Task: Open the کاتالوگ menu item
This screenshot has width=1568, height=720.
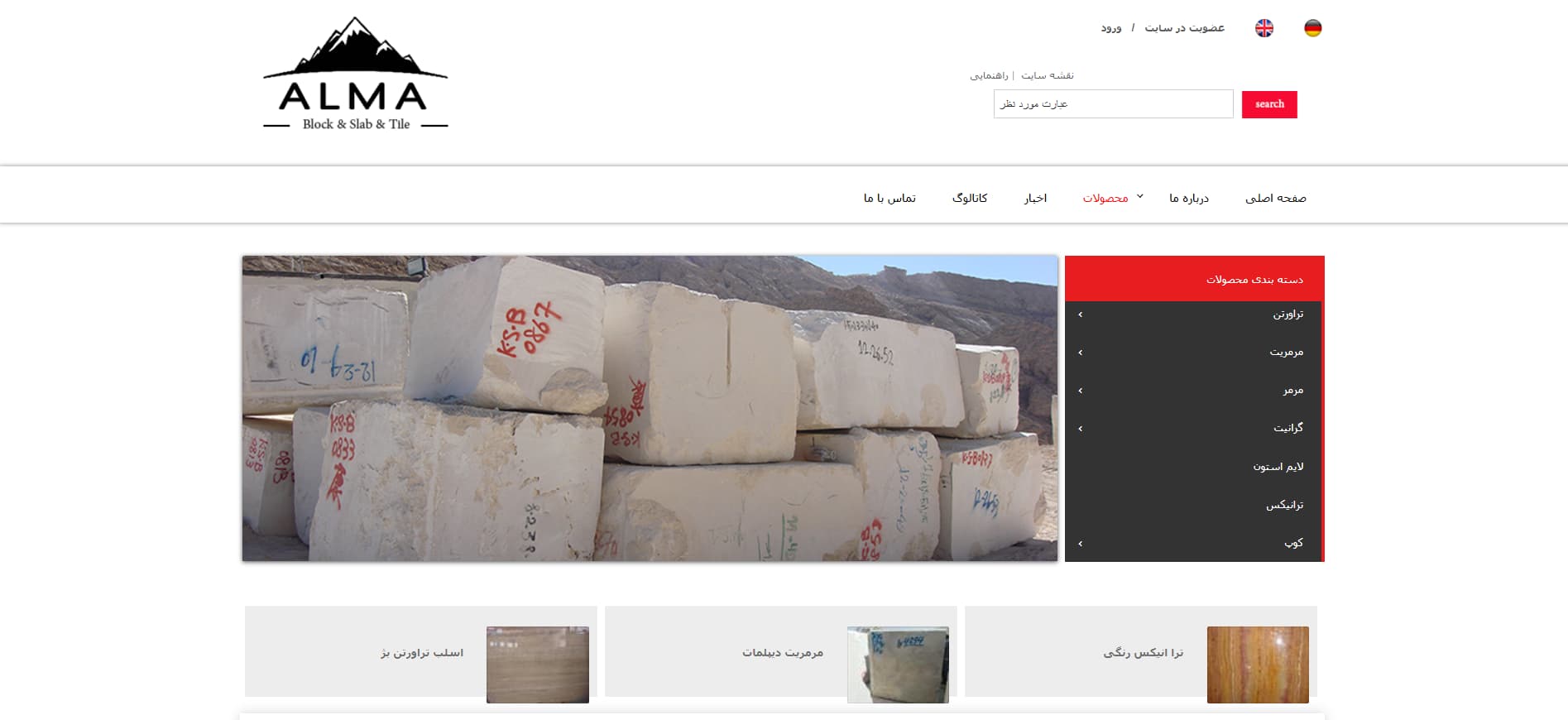Action: click(969, 199)
